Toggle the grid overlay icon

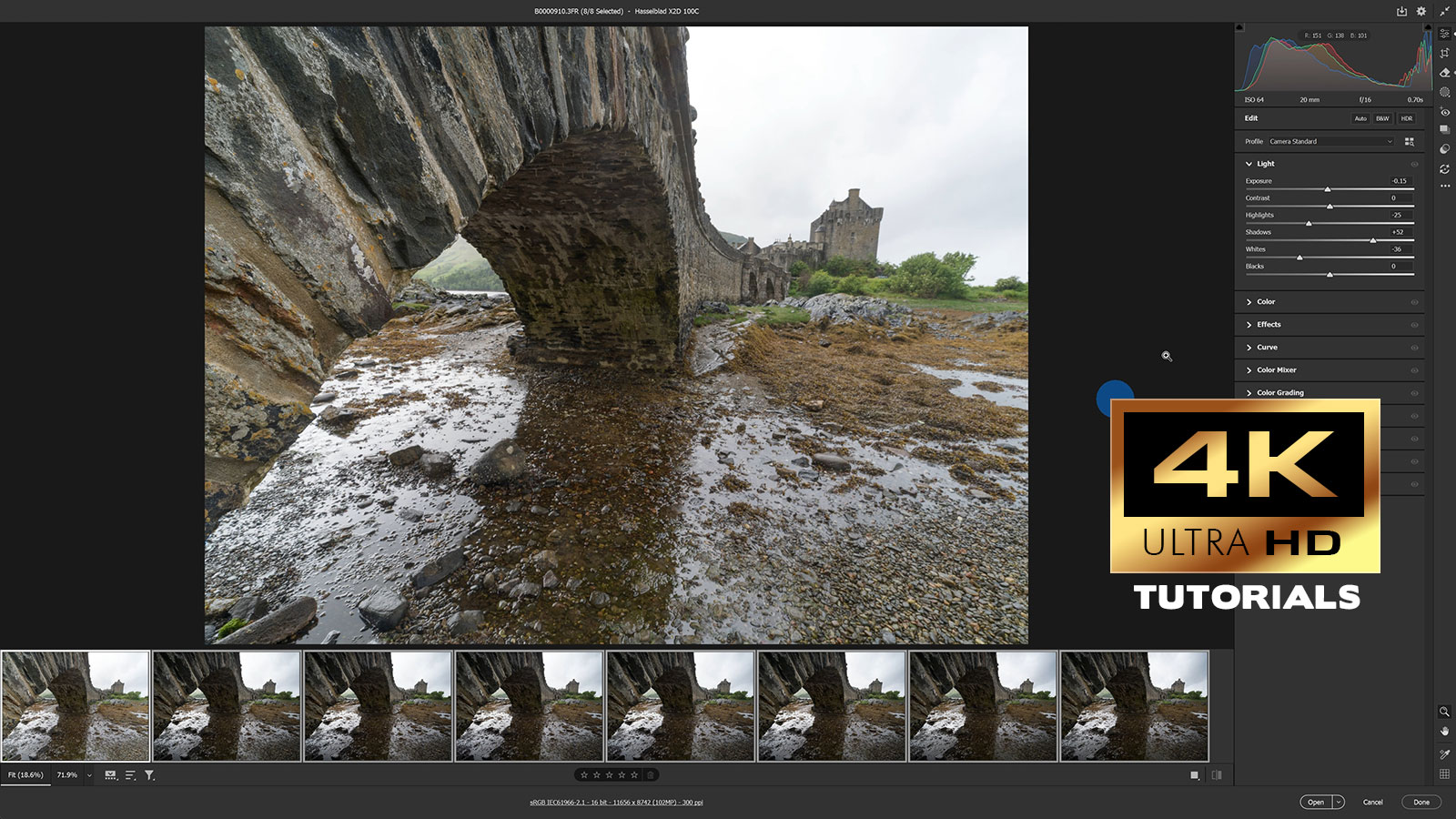point(1444,774)
